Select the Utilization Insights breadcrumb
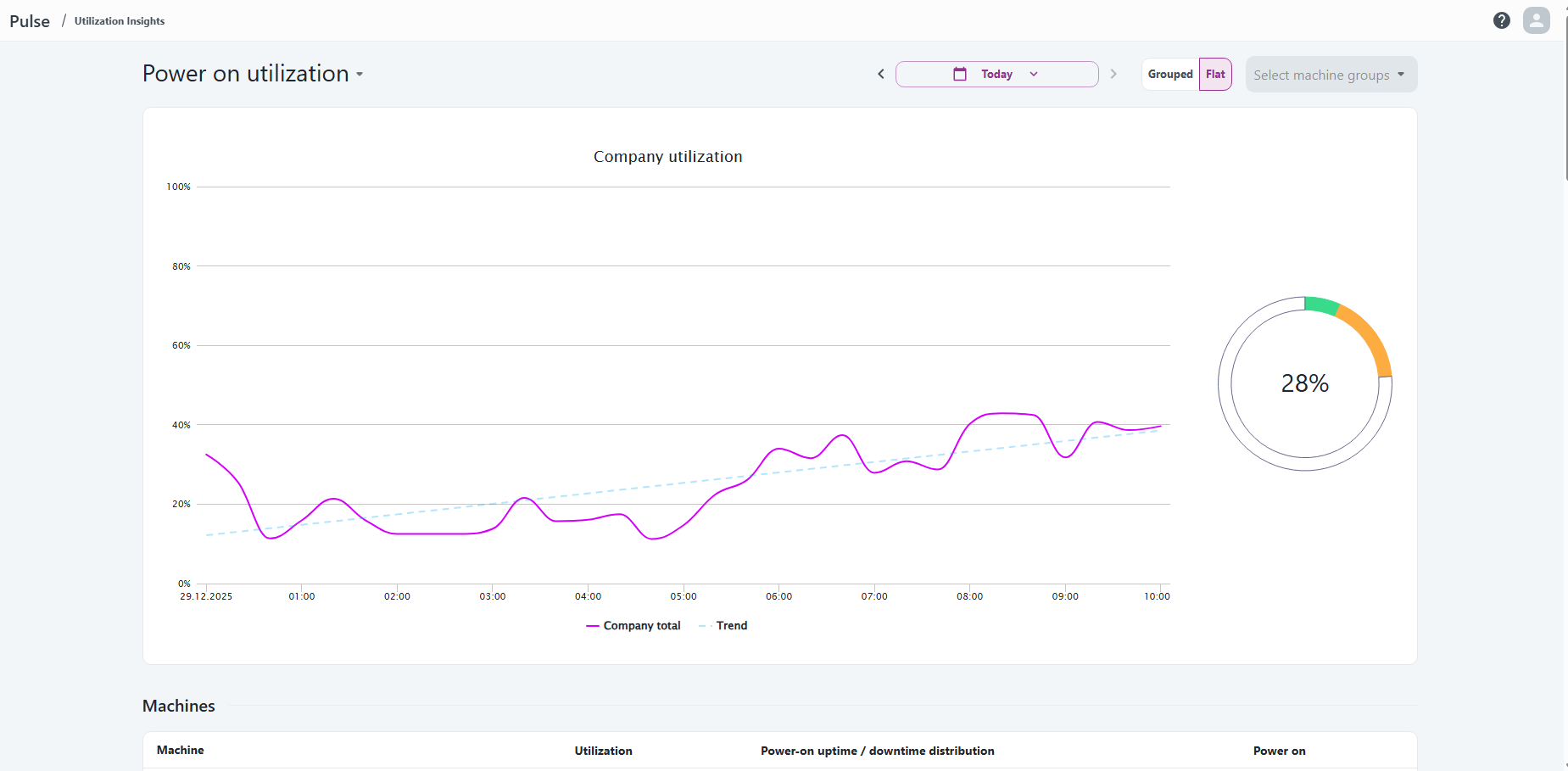 click(119, 20)
